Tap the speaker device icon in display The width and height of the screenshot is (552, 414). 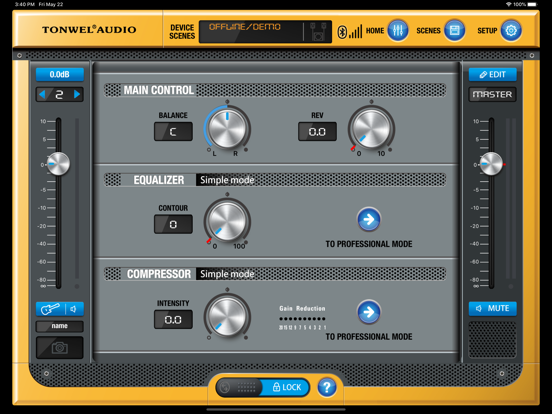click(x=318, y=32)
